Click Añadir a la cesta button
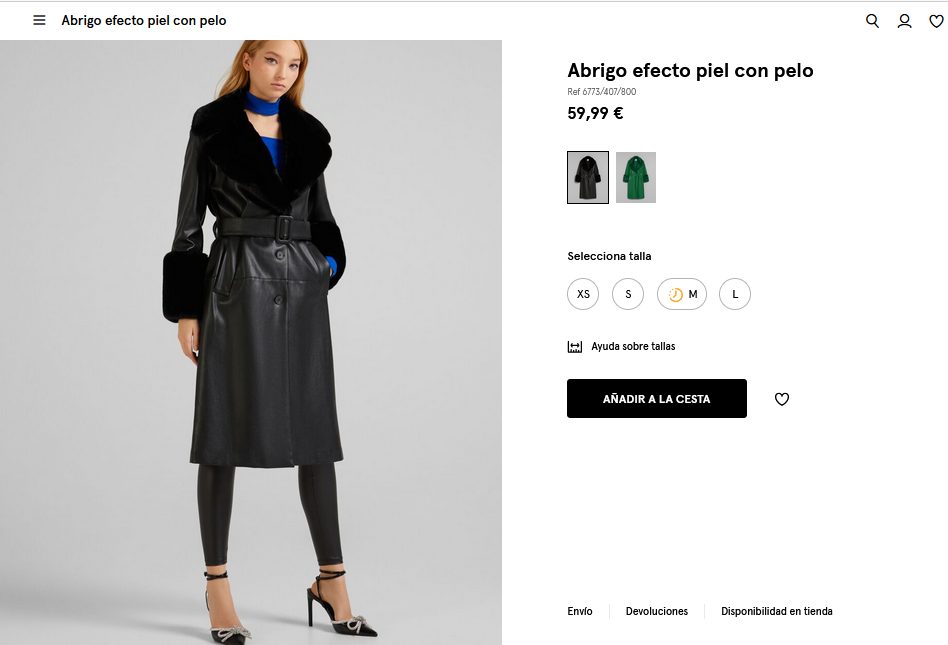 (657, 398)
